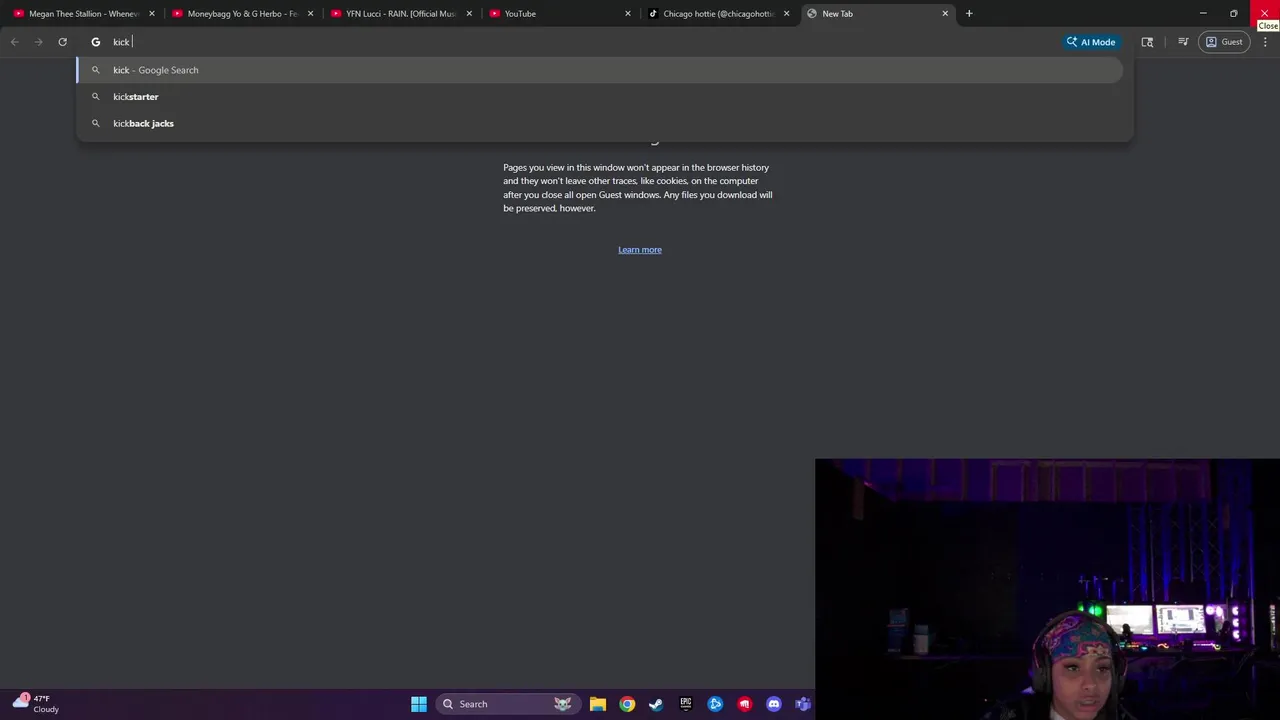
Task: Open a new tab with the plus button
Action: coord(969,14)
